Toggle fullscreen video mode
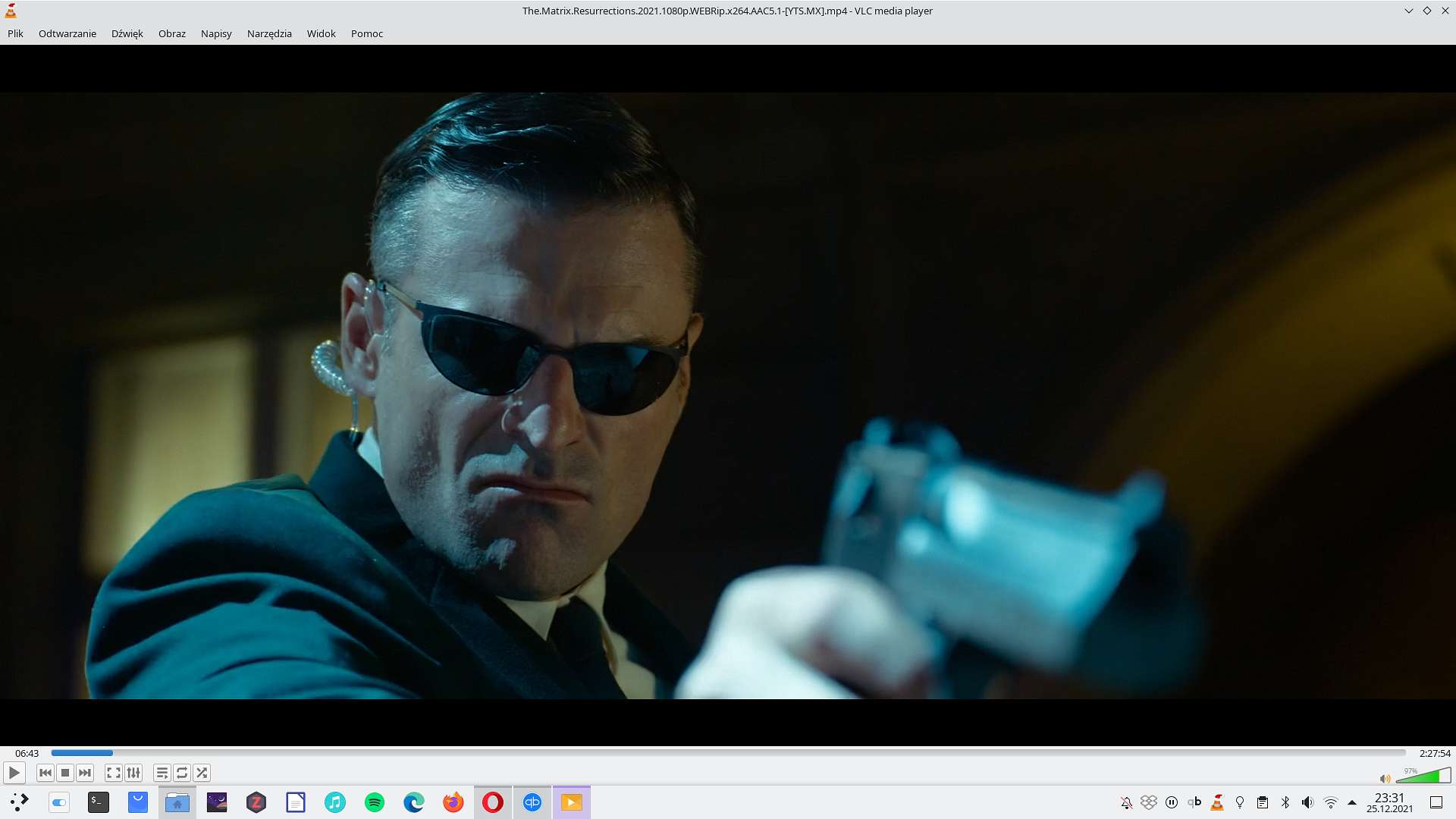Image resolution: width=1456 pixels, height=819 pixels. (114, 773)
